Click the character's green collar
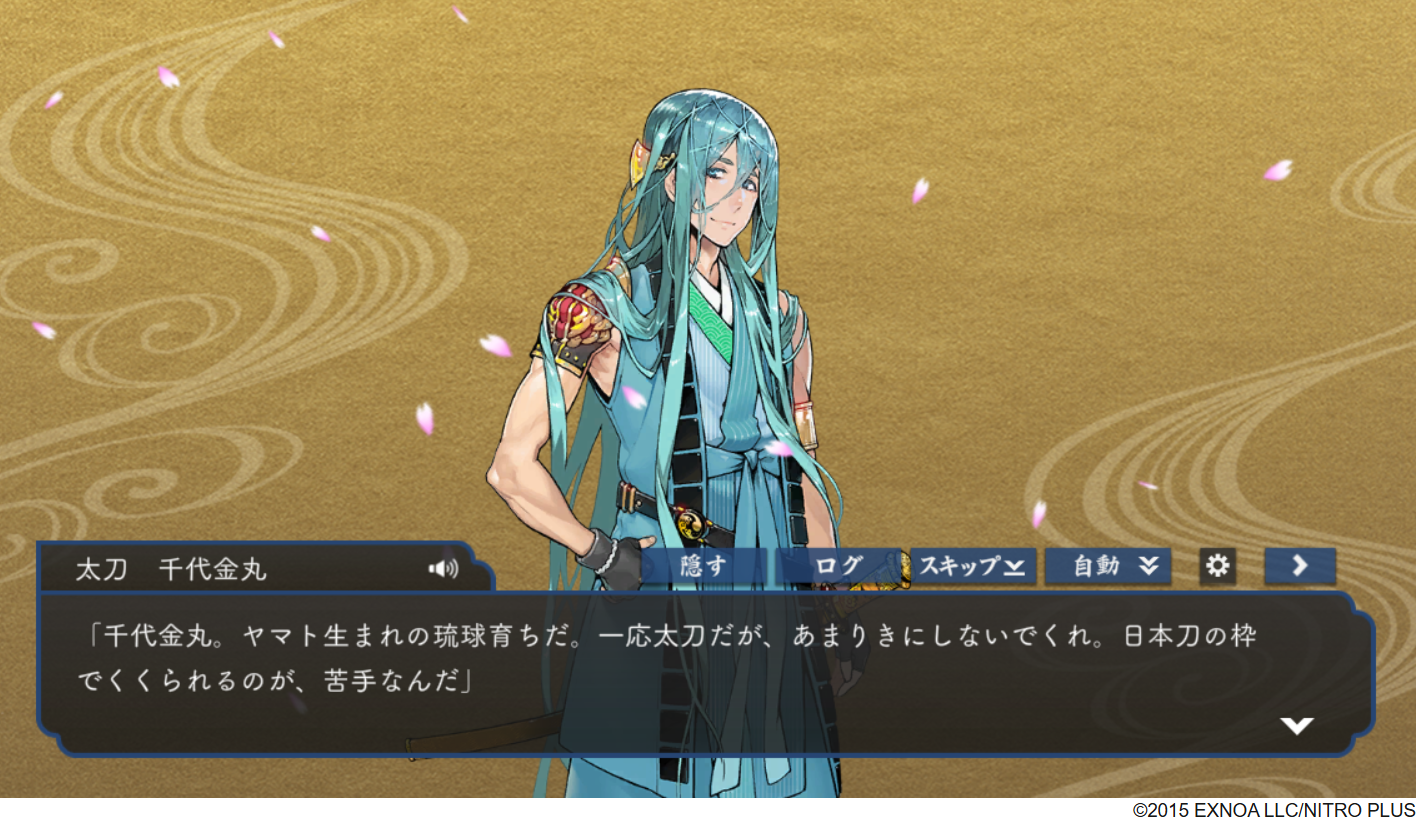The height and width of the screenshot is (822, 1418). point(712,318)
